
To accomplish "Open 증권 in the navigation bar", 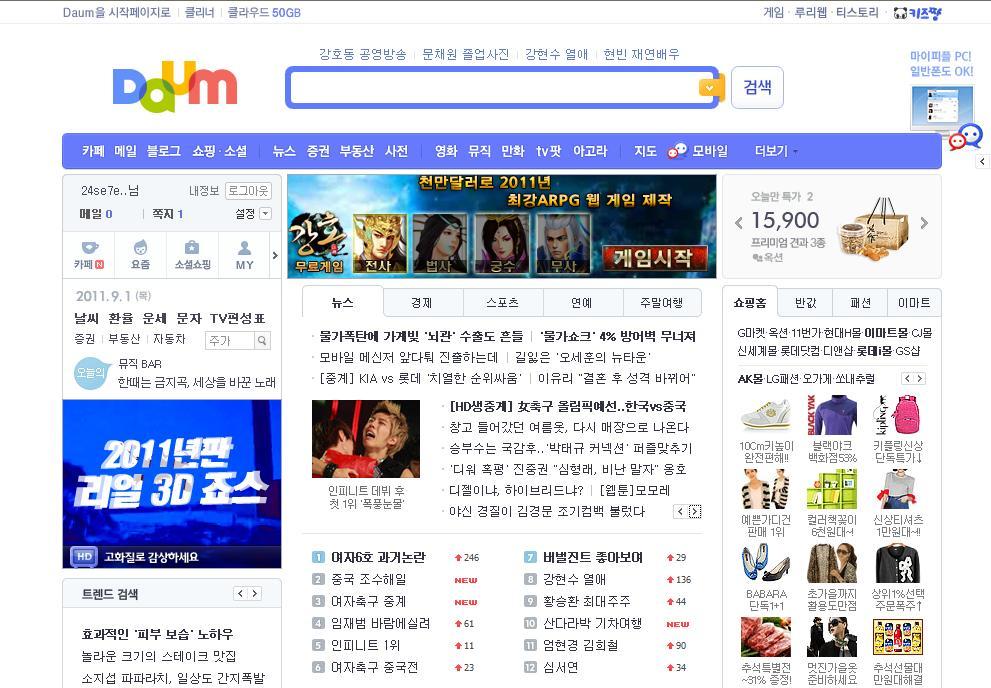I will pyautogui.click(x=318, y=151).
